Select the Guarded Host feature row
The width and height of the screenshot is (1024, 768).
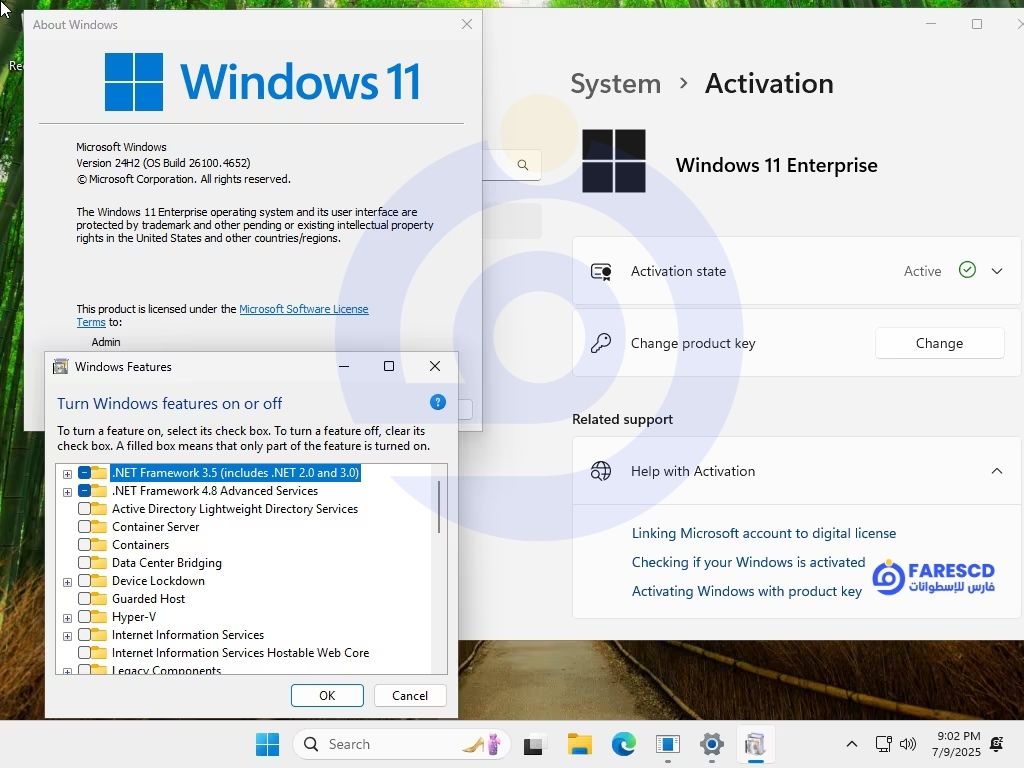point(148,598)
